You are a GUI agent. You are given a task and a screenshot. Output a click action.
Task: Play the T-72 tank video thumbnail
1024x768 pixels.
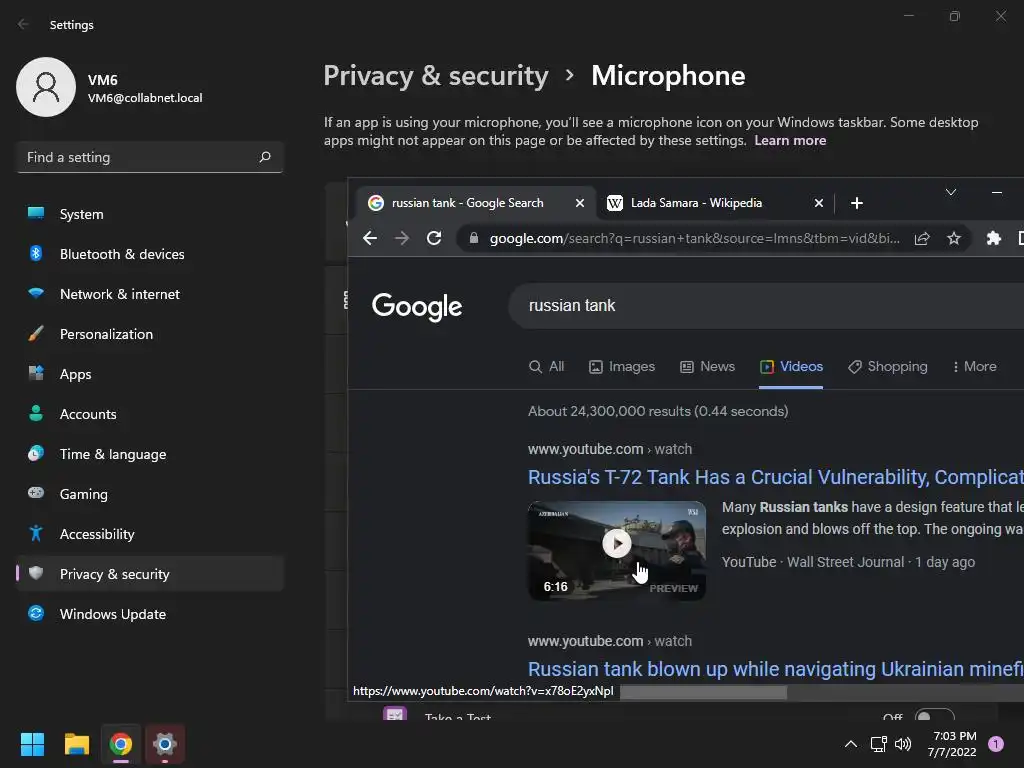coord(616,551)
